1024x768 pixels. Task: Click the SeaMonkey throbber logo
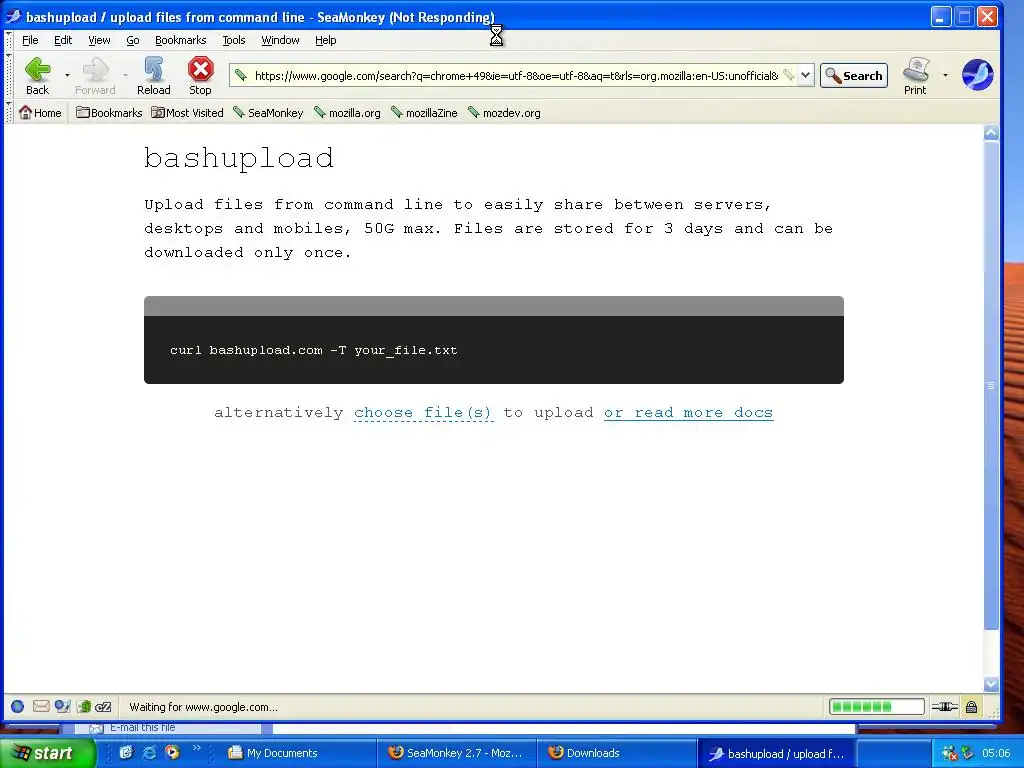click(x=978, y=74)
